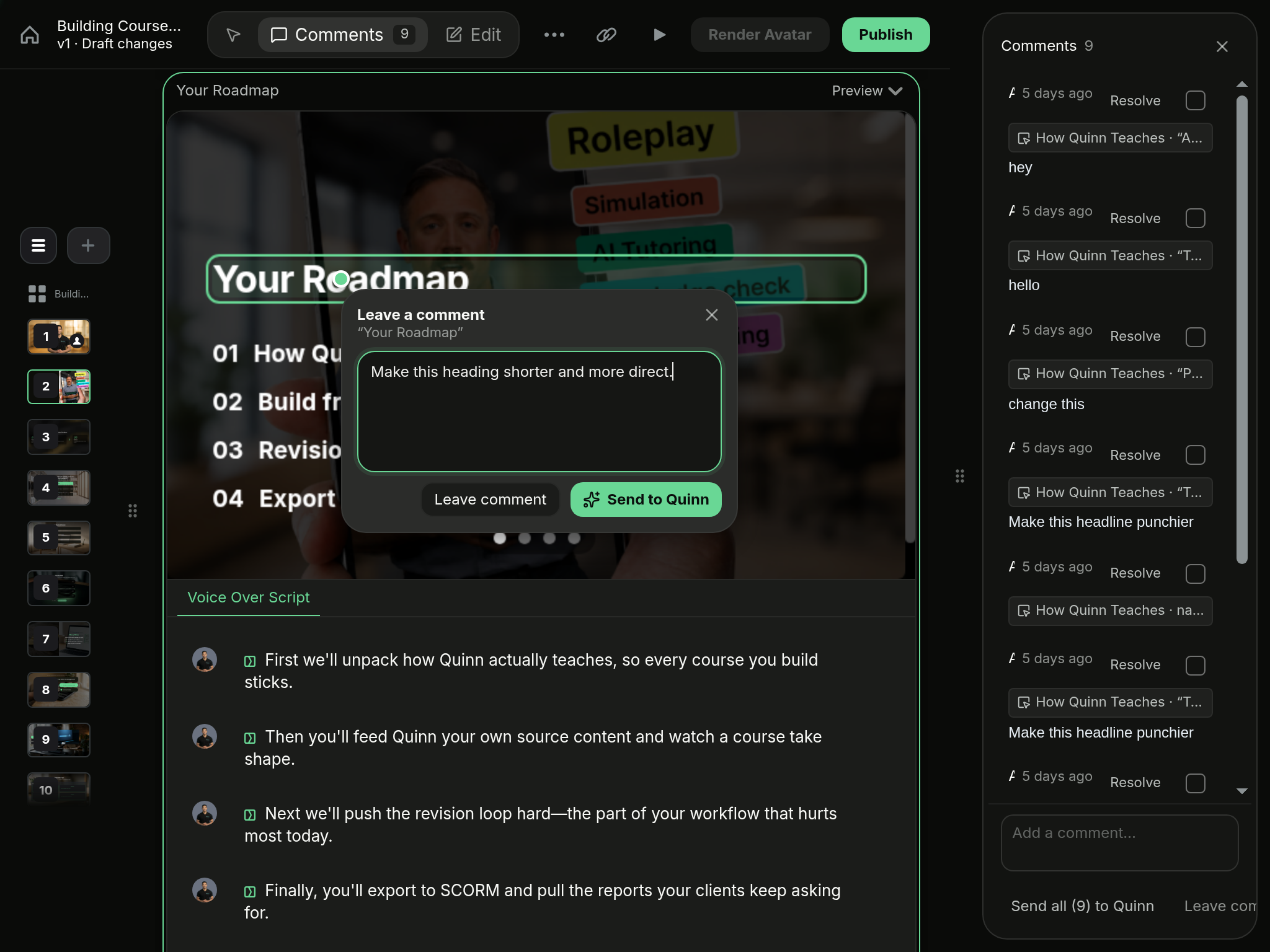
Task: Click the Publish button
Action: [x=886, y=35]
